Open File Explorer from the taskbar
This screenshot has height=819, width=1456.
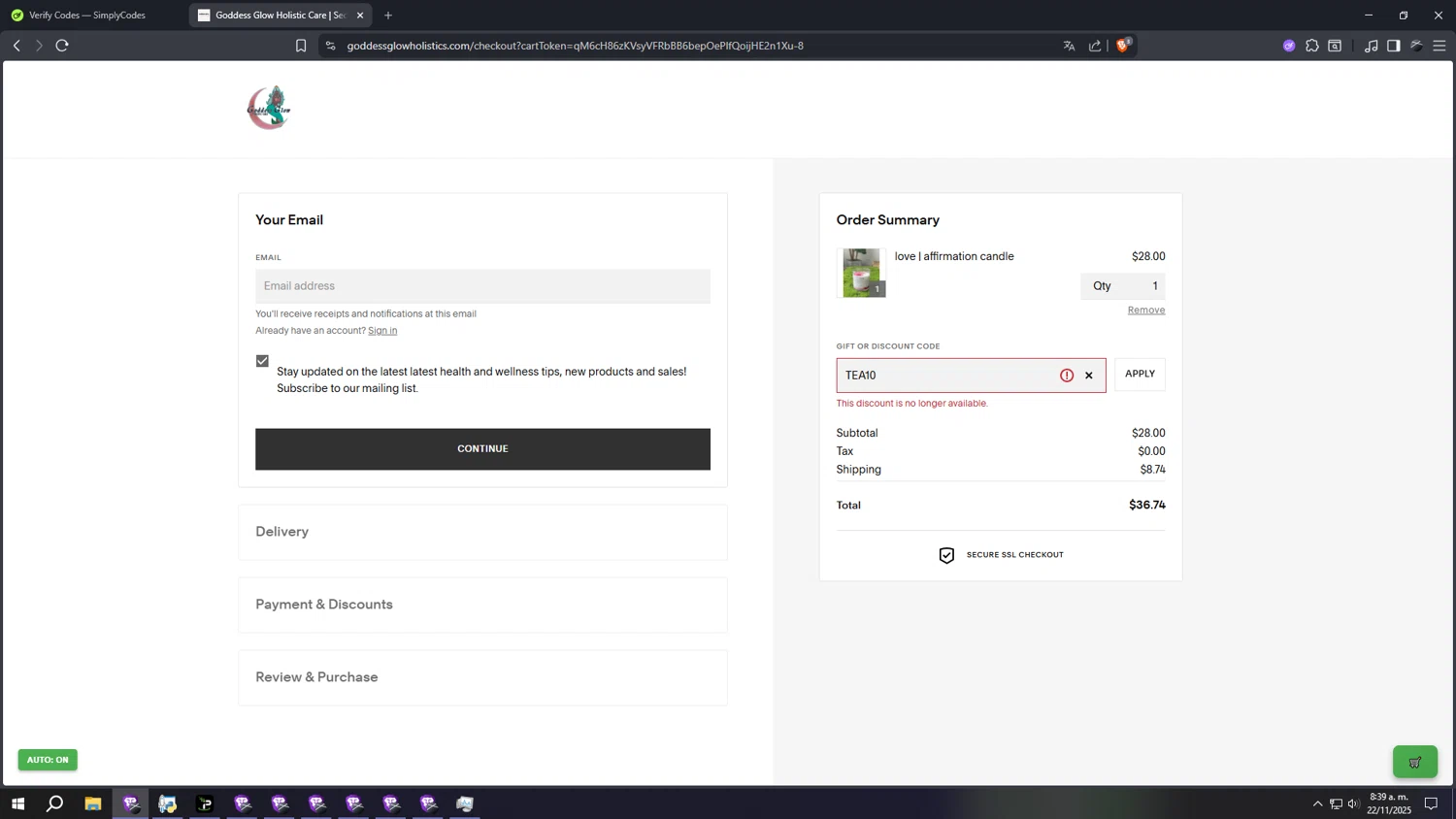pos(93,803)
